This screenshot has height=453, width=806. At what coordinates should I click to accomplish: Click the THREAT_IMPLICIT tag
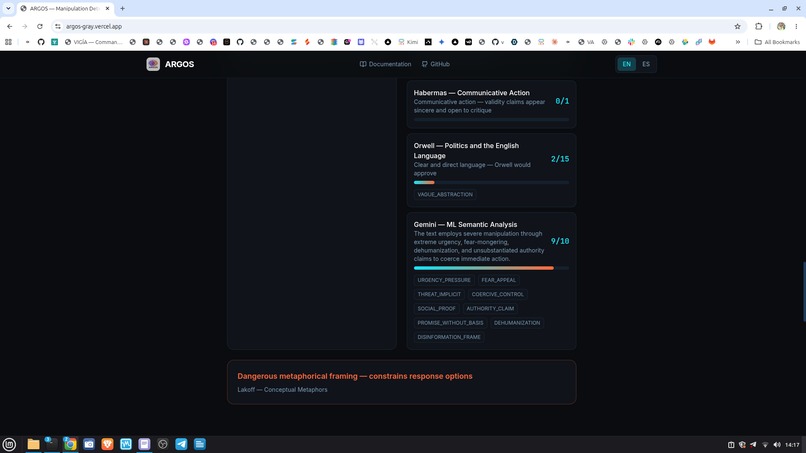[439, 294]
